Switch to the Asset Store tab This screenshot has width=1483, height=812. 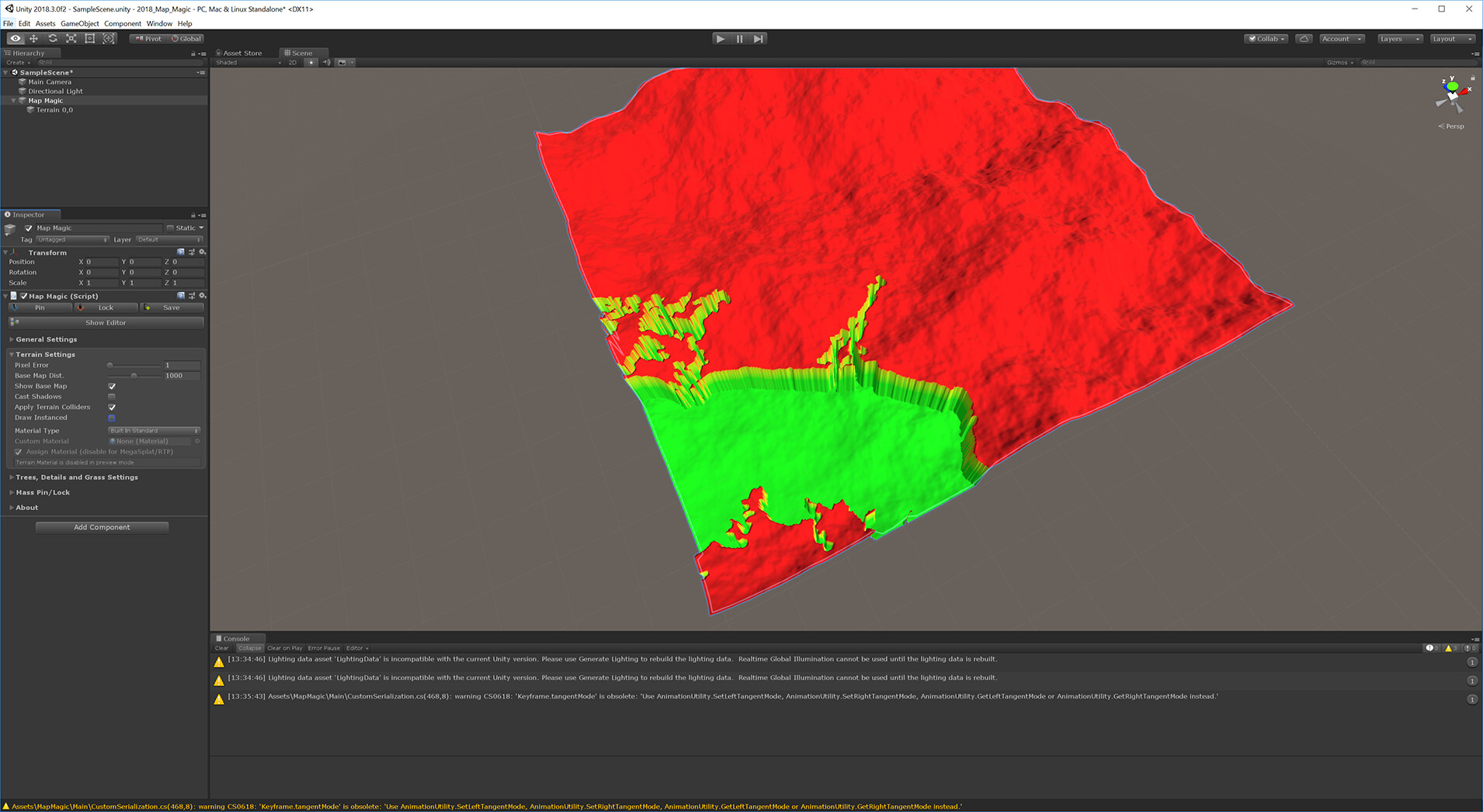241,53
